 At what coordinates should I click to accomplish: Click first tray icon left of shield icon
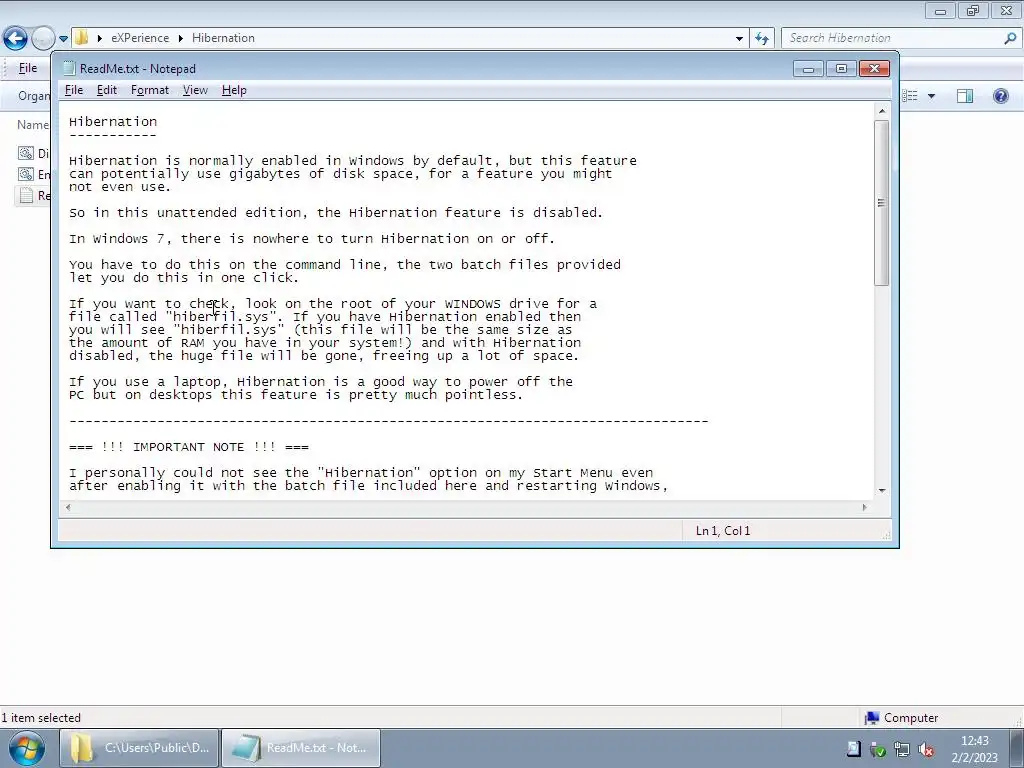pyautogui.click(x=854, y=749)
